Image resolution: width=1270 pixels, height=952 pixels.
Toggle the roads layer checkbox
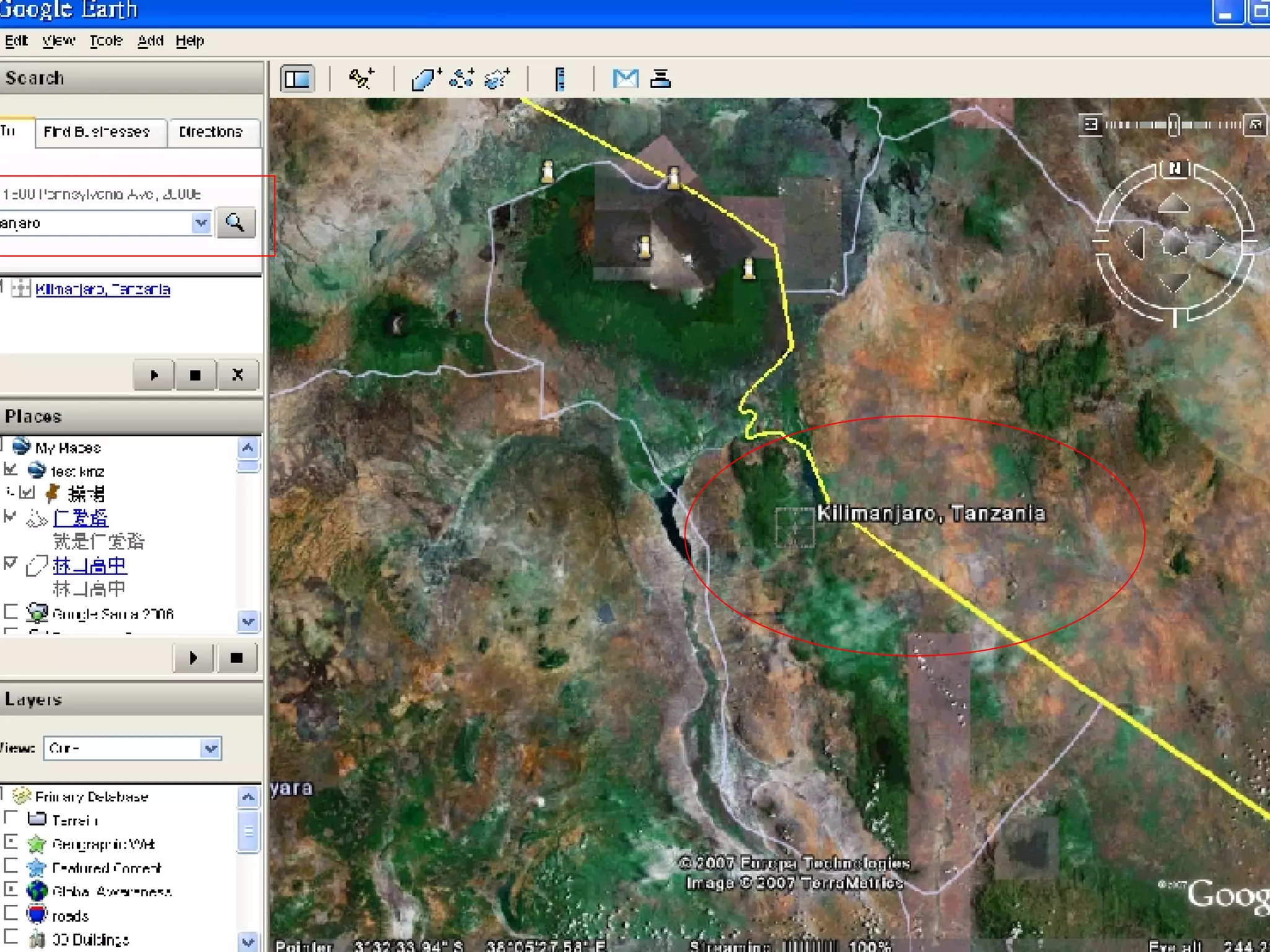coord(11,913)
